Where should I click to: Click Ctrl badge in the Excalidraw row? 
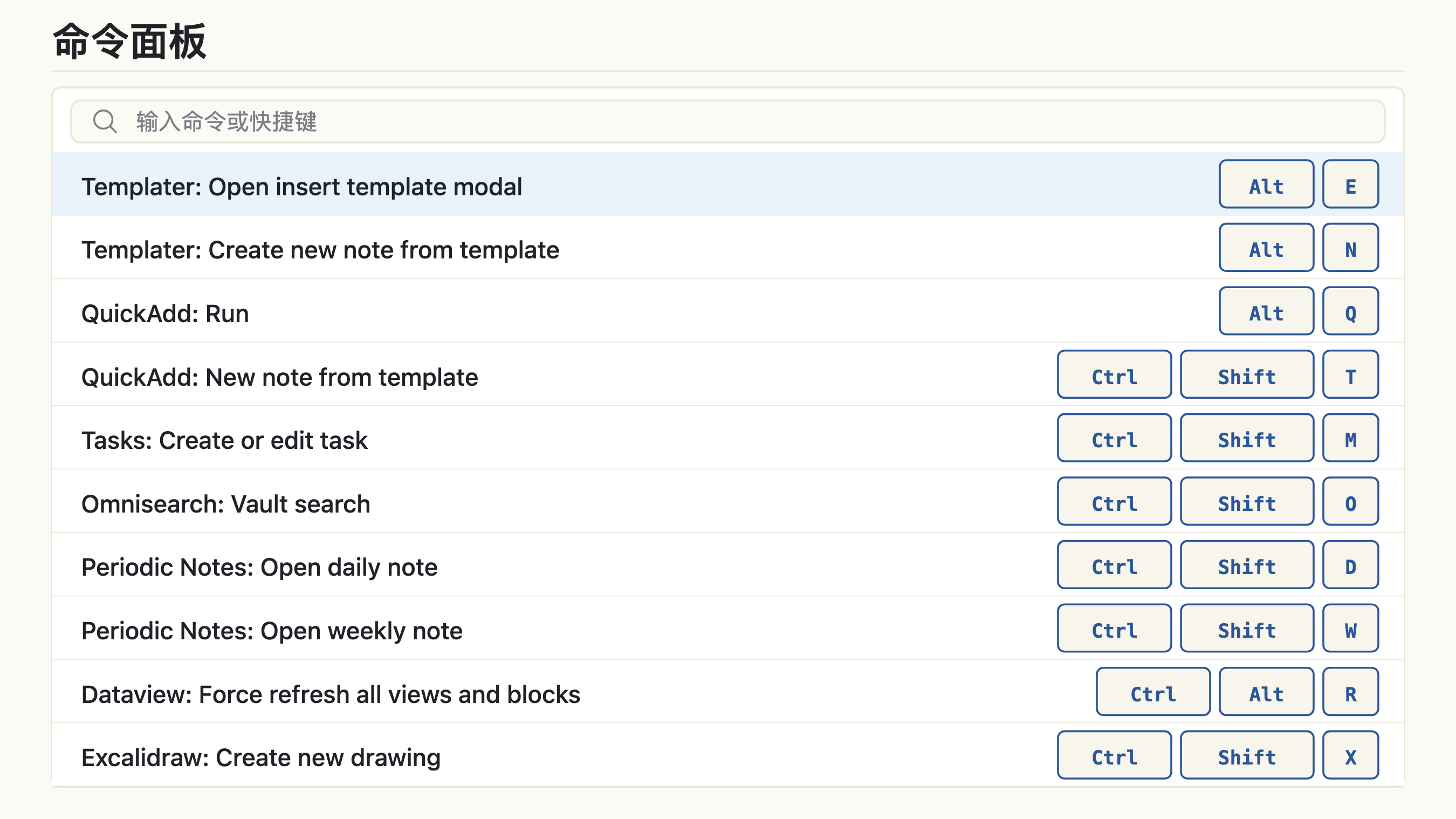click(x=1114, y=754)
